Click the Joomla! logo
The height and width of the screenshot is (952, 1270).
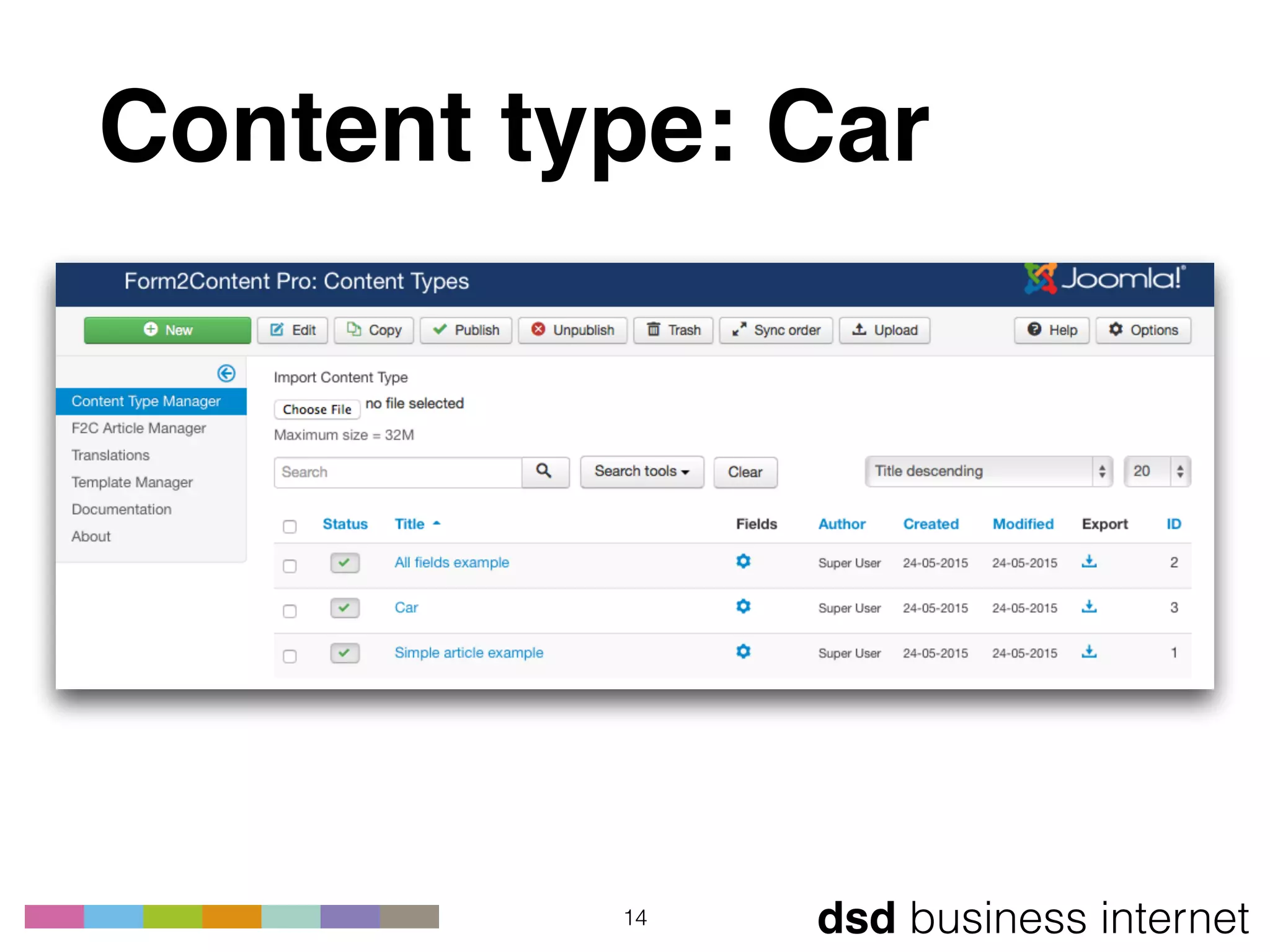[1105, 279]
